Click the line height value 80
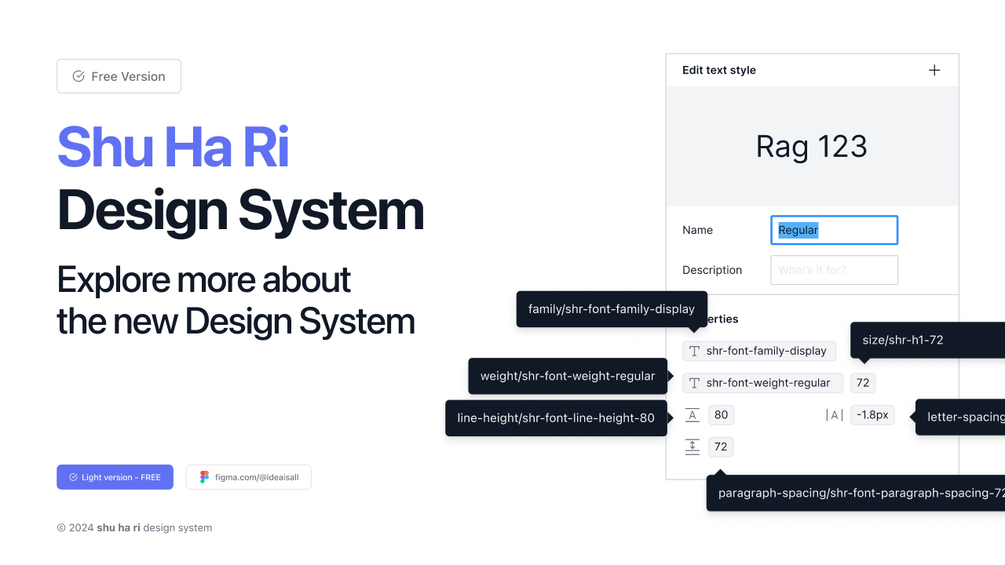Viewport: 1005px width, 565px height. (x=721, y=415)
